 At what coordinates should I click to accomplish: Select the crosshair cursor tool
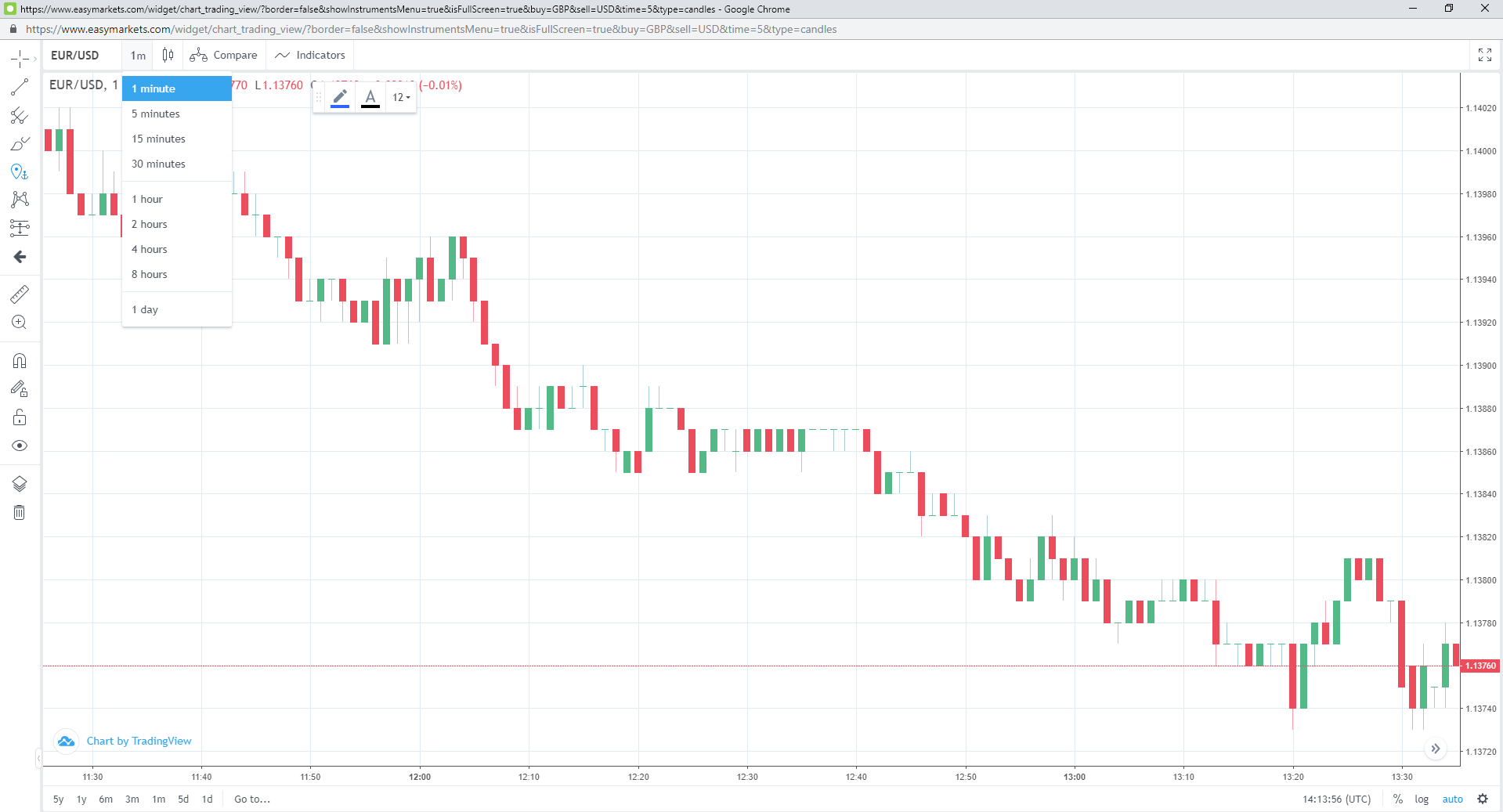20,59
